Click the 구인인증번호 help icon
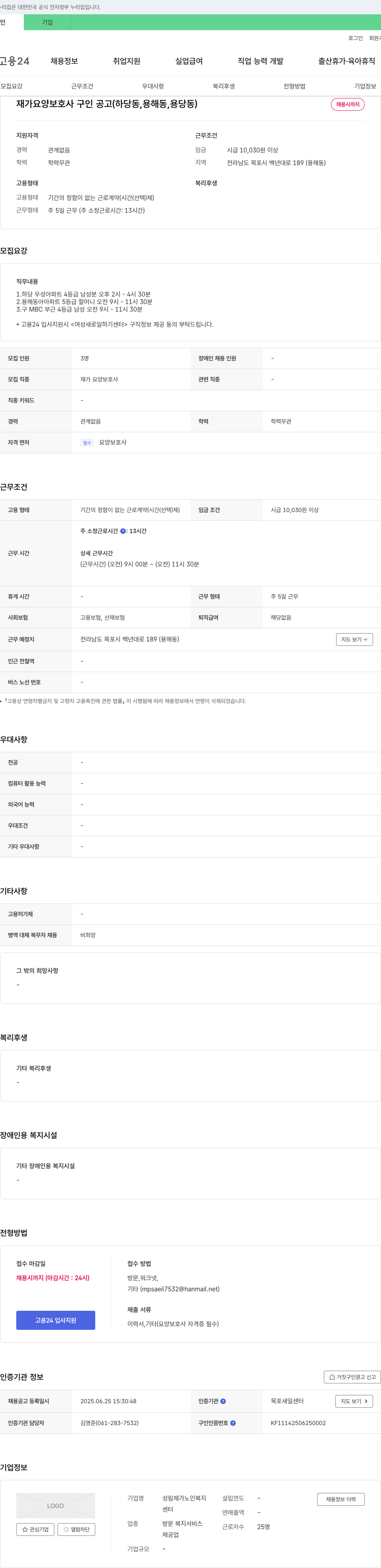Image resolution: width=381 pixels, height=1568 pixels. point(233,1423)
